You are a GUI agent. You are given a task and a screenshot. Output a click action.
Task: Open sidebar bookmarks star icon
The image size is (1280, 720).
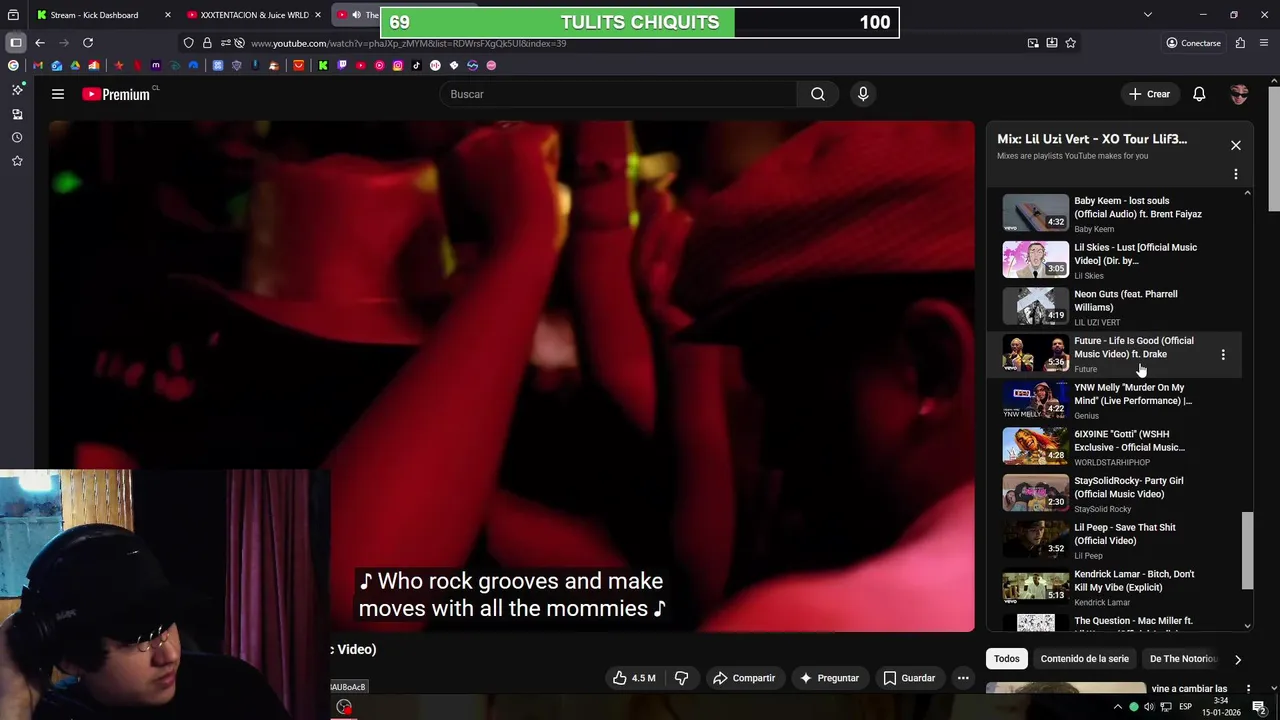click(16, 161)
